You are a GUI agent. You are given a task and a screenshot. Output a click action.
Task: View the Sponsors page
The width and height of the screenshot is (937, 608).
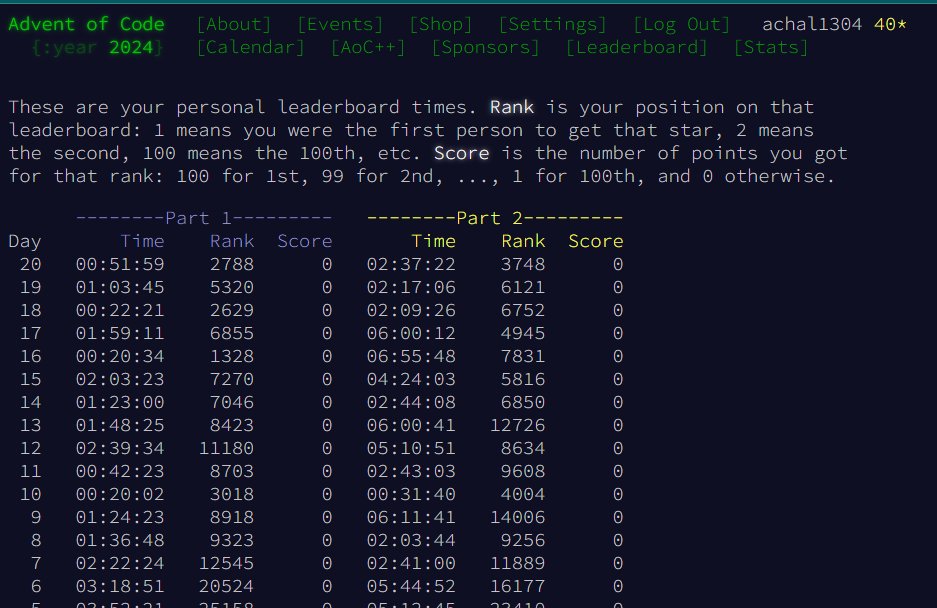486,47
